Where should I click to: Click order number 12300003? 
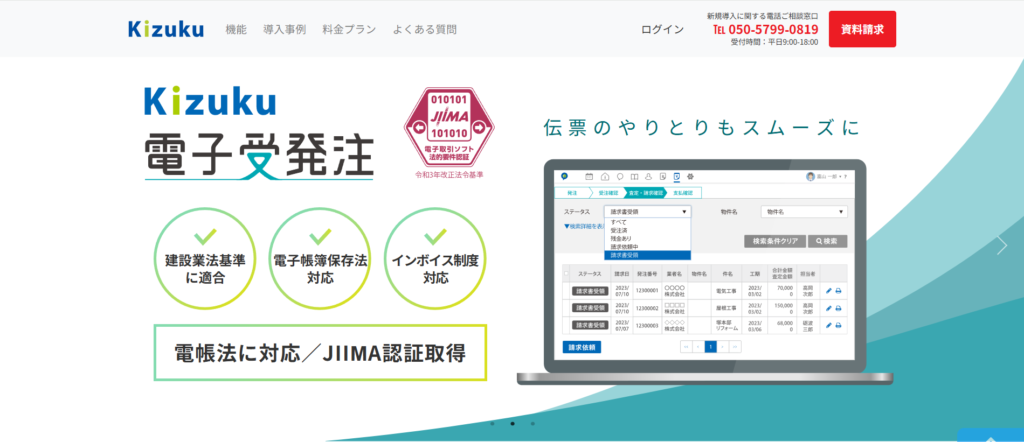click(647, 326)
